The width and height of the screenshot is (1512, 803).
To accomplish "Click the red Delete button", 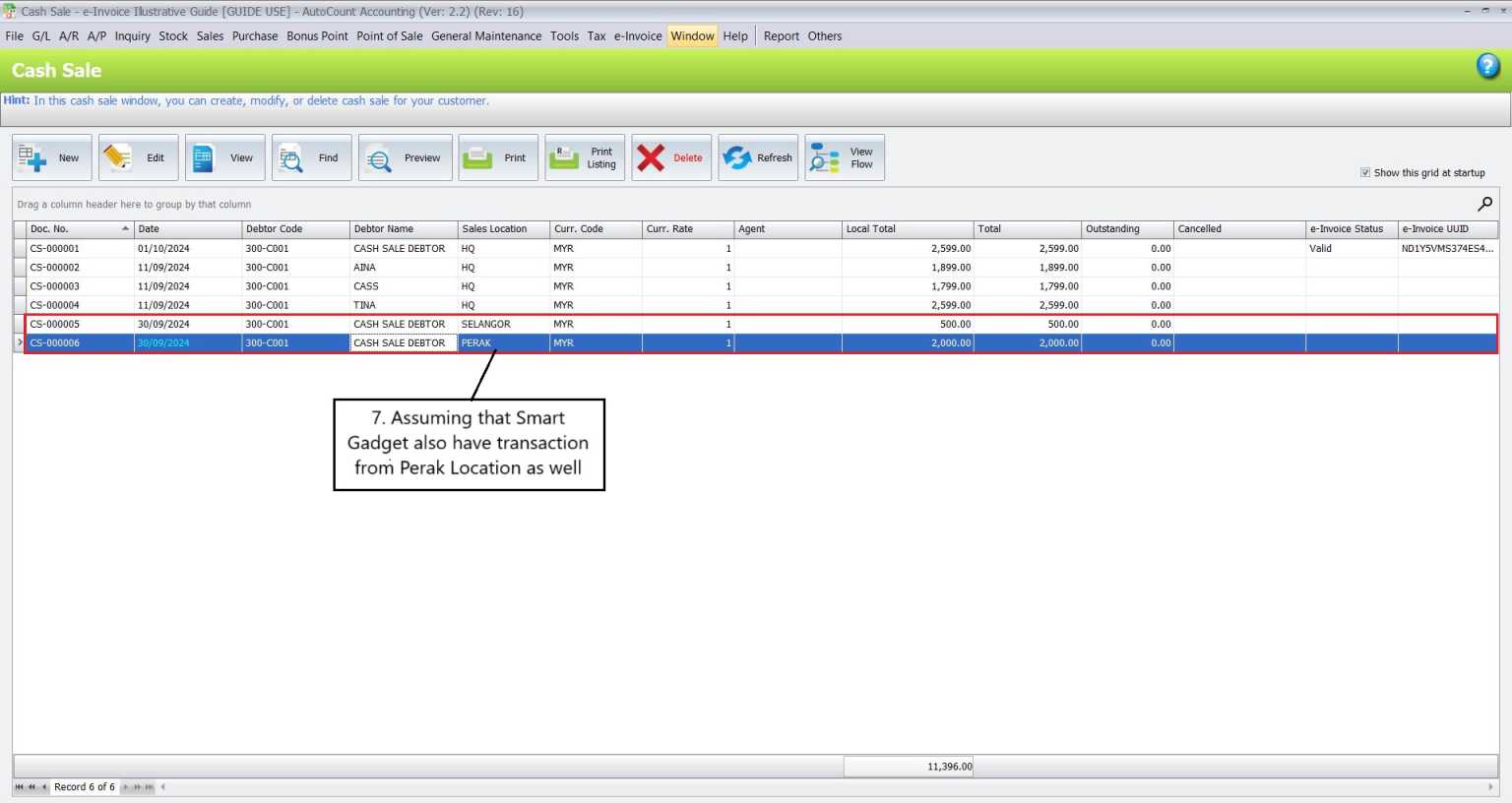I will pyautogui.click(x=672, y=157).
